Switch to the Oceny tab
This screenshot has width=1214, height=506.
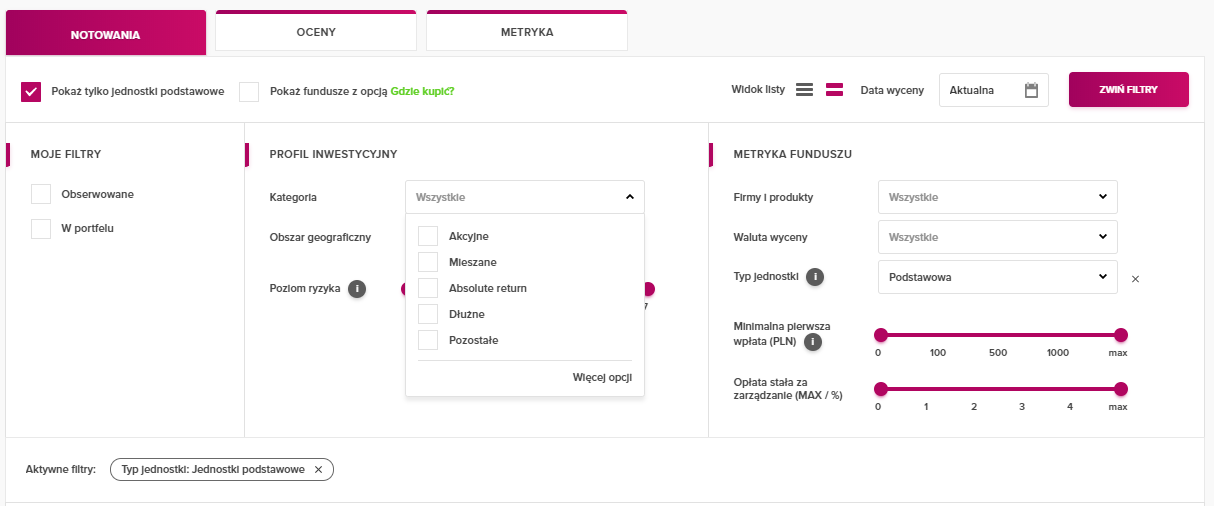point(316,32)
